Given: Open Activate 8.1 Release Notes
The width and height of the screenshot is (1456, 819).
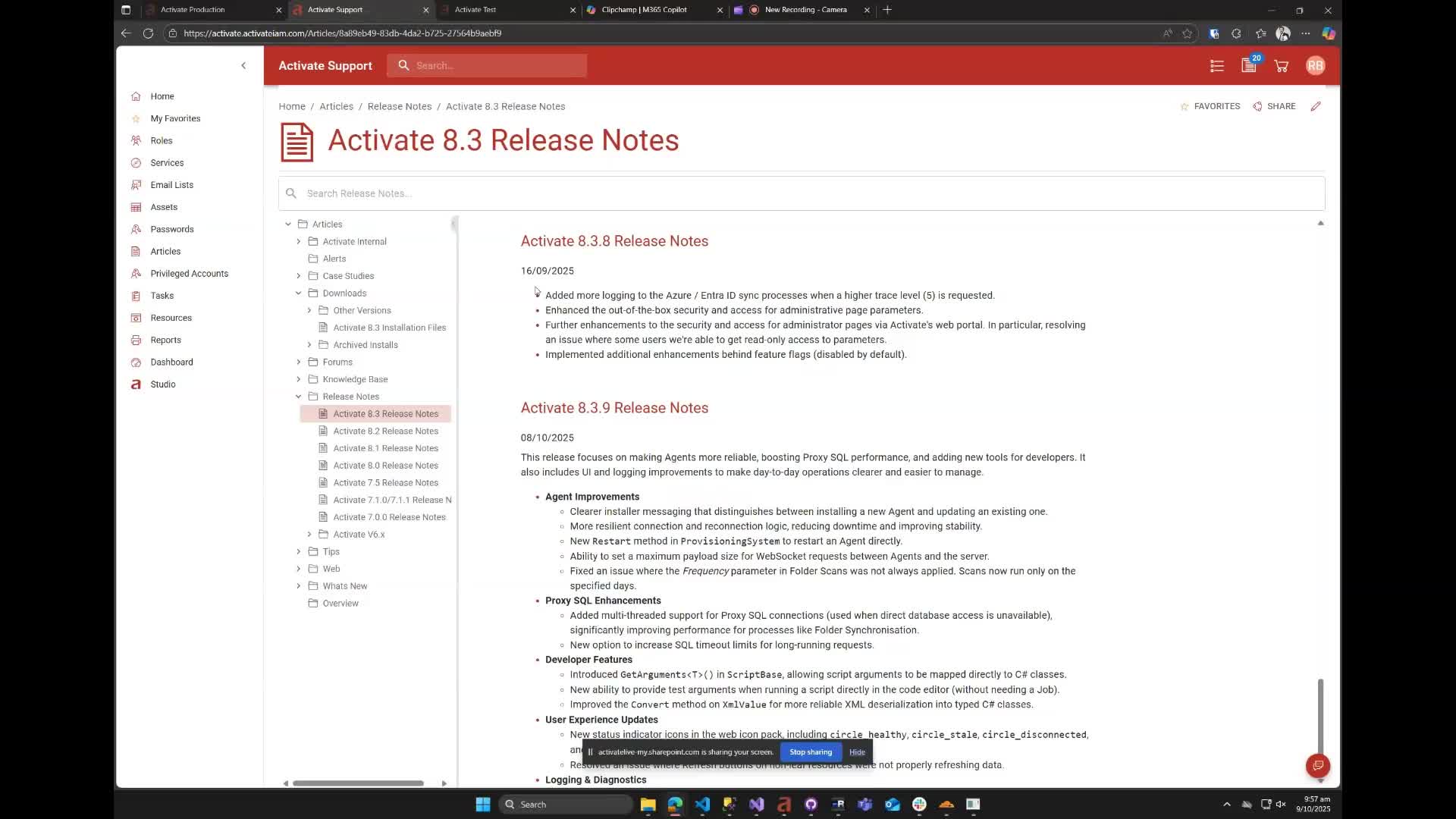Looking at the screenshot, I should coord(385,448).
